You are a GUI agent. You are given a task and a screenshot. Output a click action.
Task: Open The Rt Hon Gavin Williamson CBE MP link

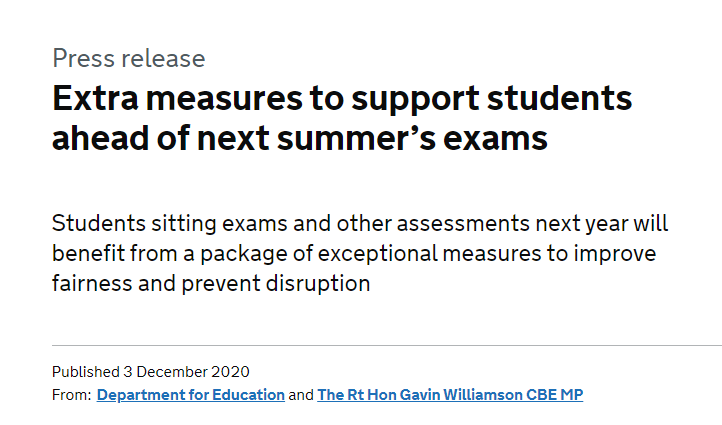[450, 395]
